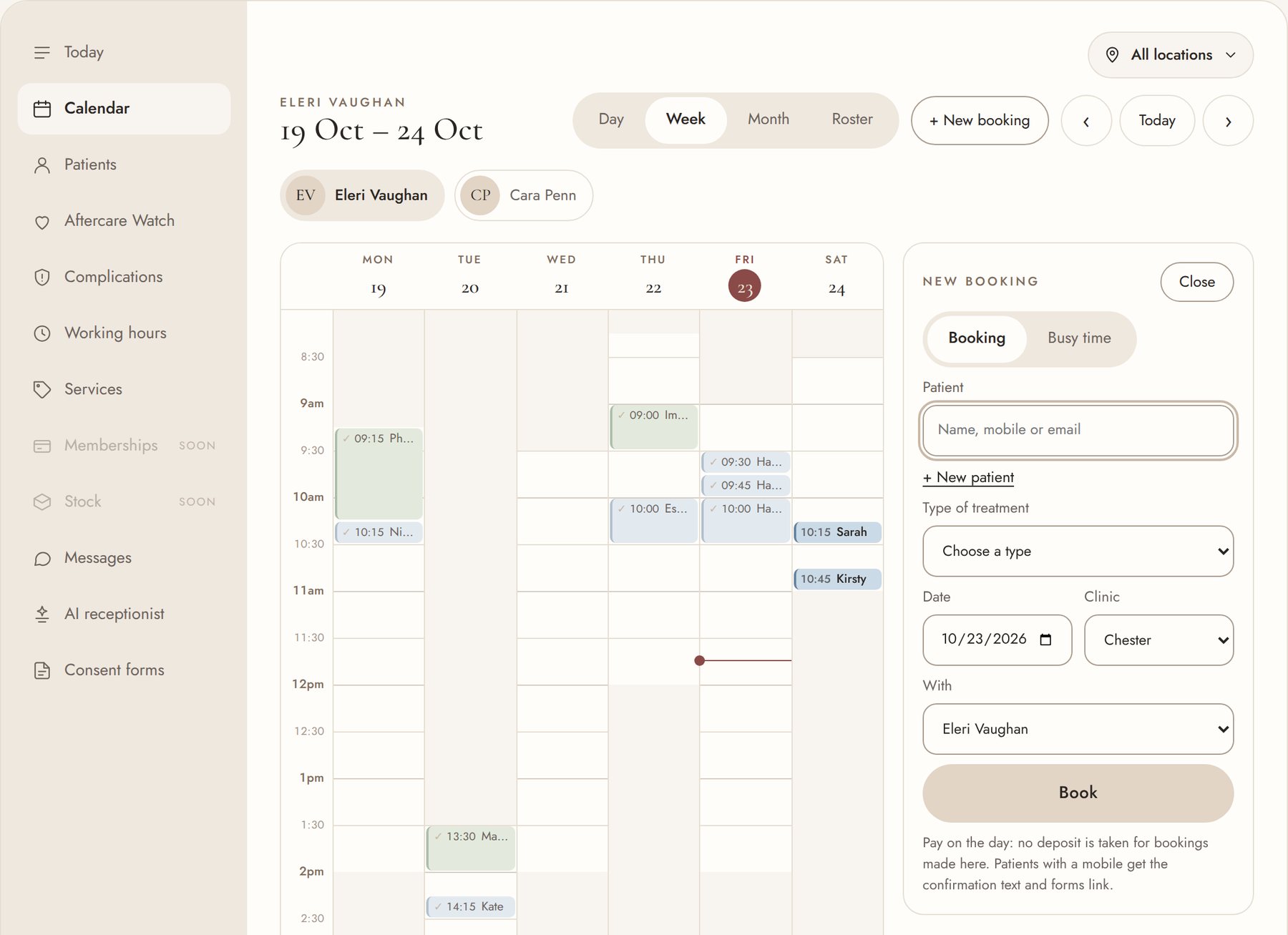Image resolution: width=1288 pixels, height=935 pixels.
Task: Click the date field 10/23/2026
Action: point(997,640)
